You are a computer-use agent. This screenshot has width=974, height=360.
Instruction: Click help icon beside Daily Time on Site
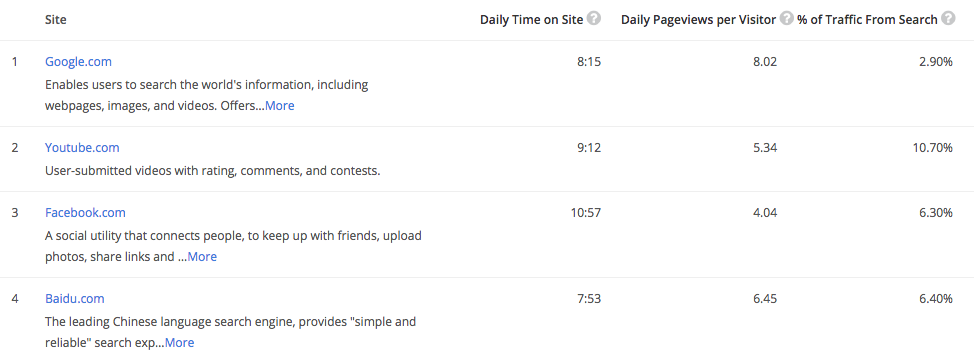[x=594, y=19]
